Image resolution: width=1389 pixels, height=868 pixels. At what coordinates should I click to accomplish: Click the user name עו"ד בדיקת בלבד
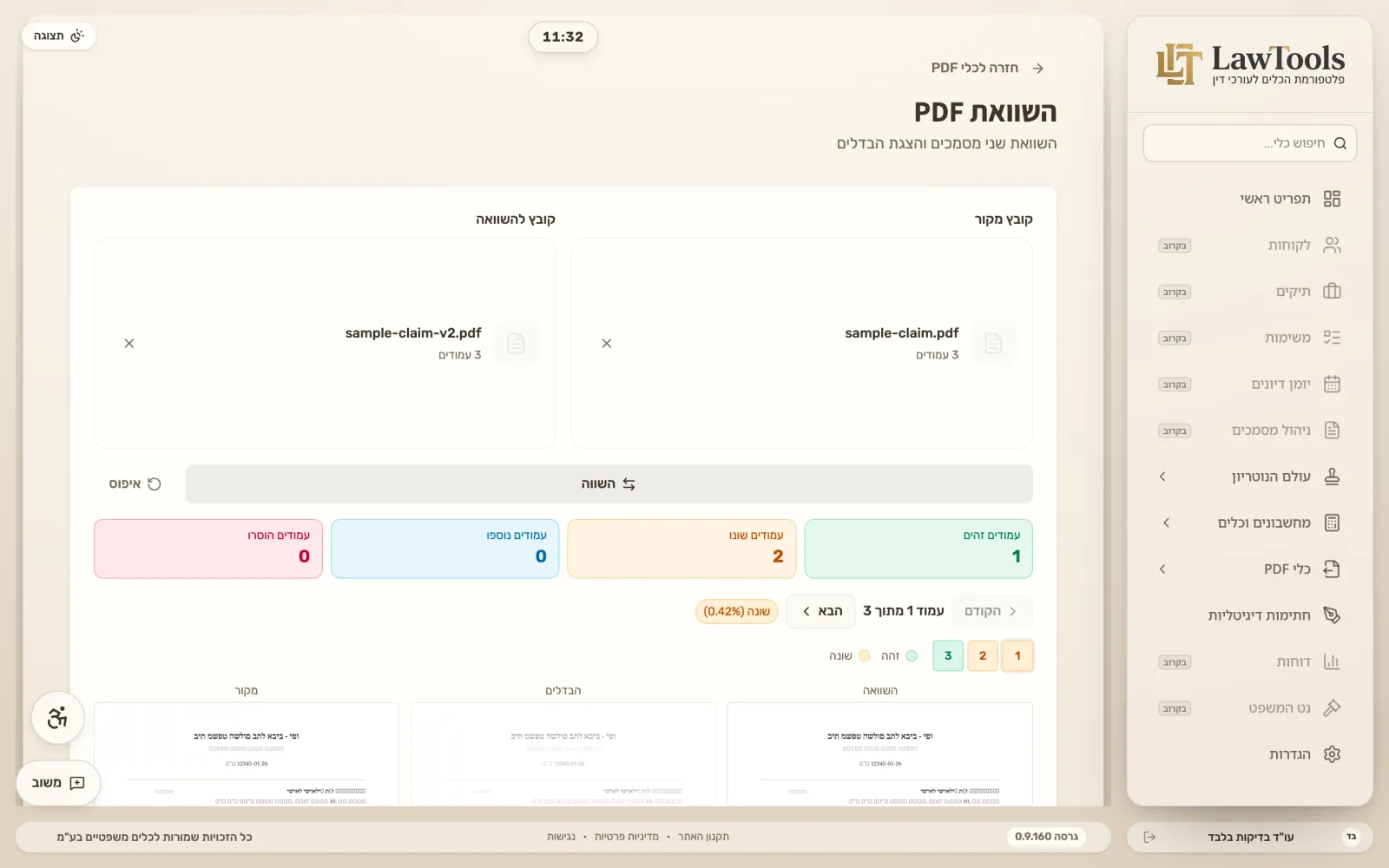pos(1251,837)
